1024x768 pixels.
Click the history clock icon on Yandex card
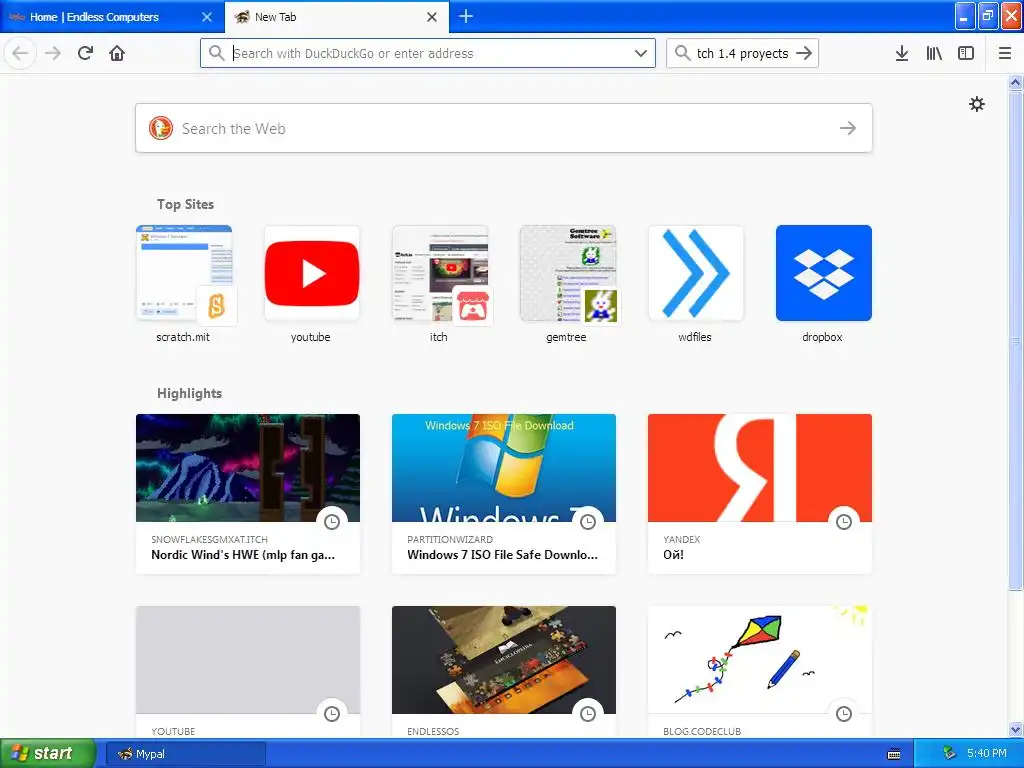pos(844,522)
